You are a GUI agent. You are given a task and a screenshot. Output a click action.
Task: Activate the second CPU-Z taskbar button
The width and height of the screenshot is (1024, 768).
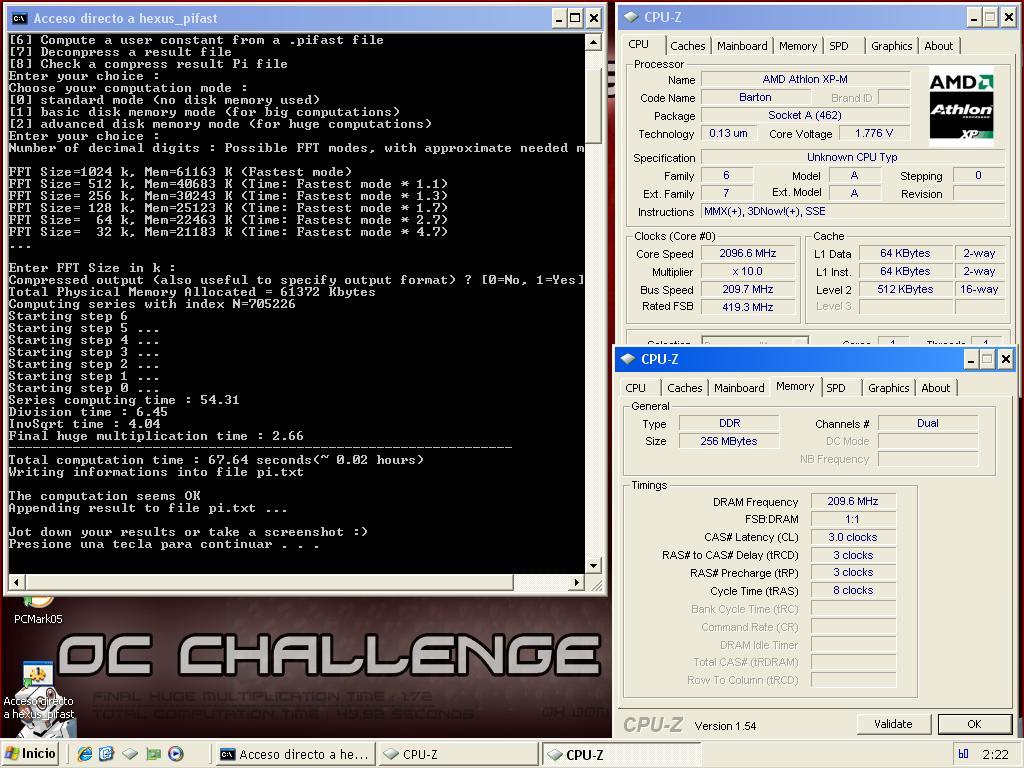coord(620,754)
